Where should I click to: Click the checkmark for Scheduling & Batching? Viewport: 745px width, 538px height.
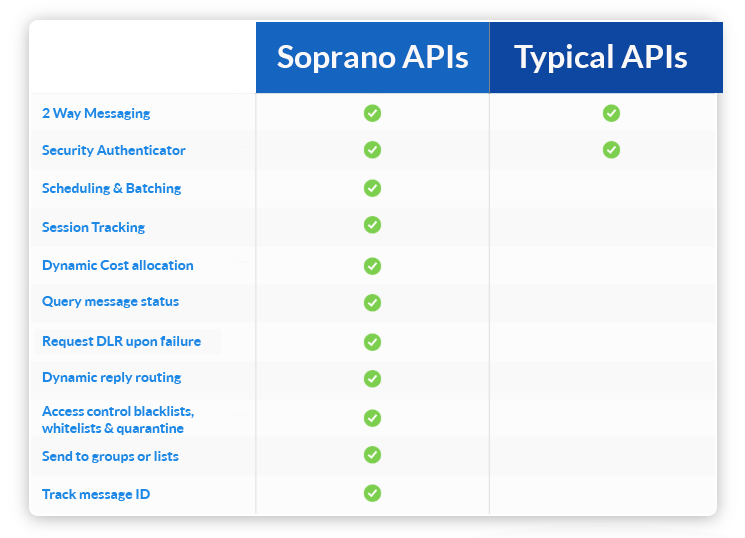click(x=372, y=188)
